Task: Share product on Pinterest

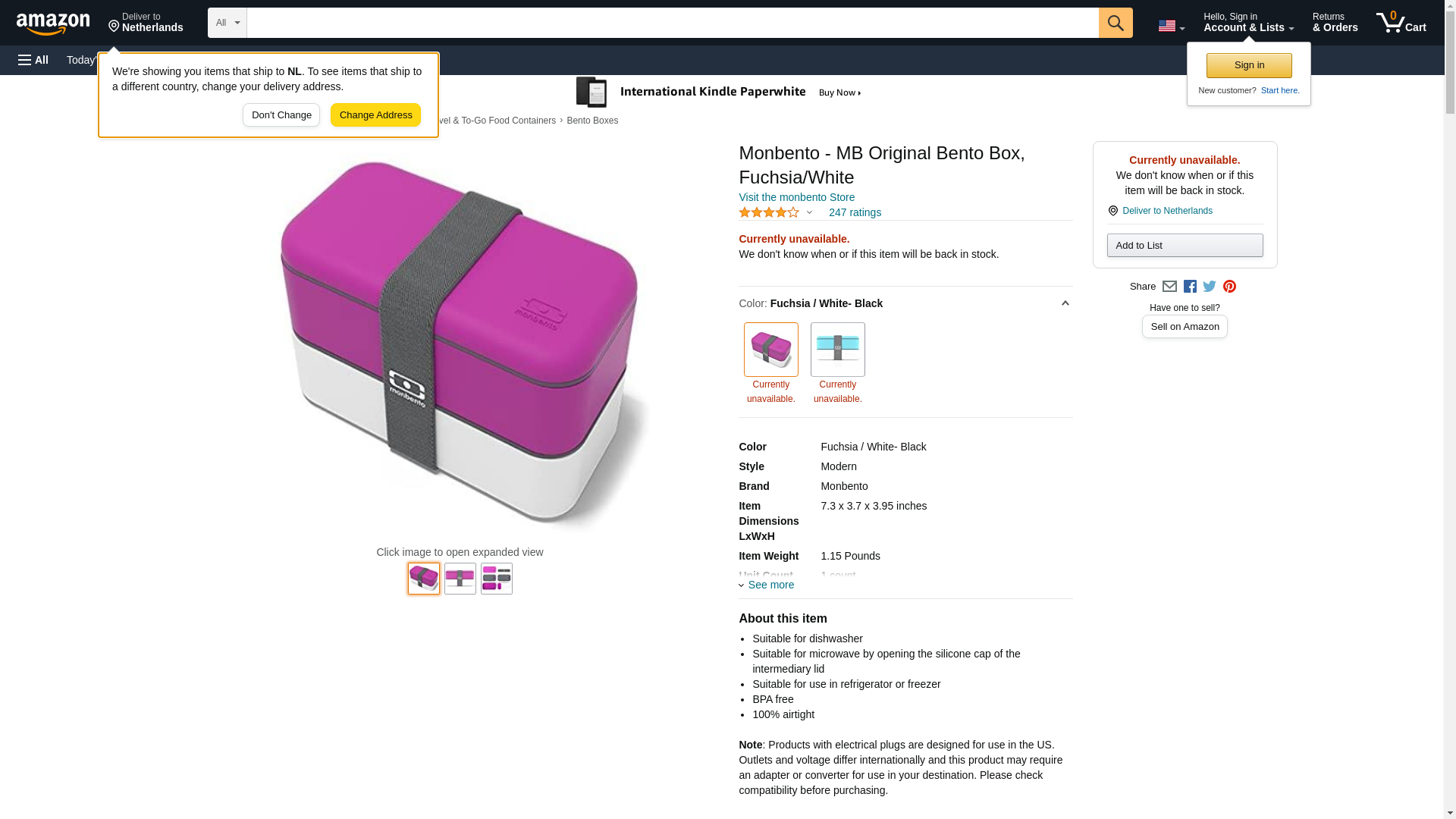Action: (x=1229, y=287)
